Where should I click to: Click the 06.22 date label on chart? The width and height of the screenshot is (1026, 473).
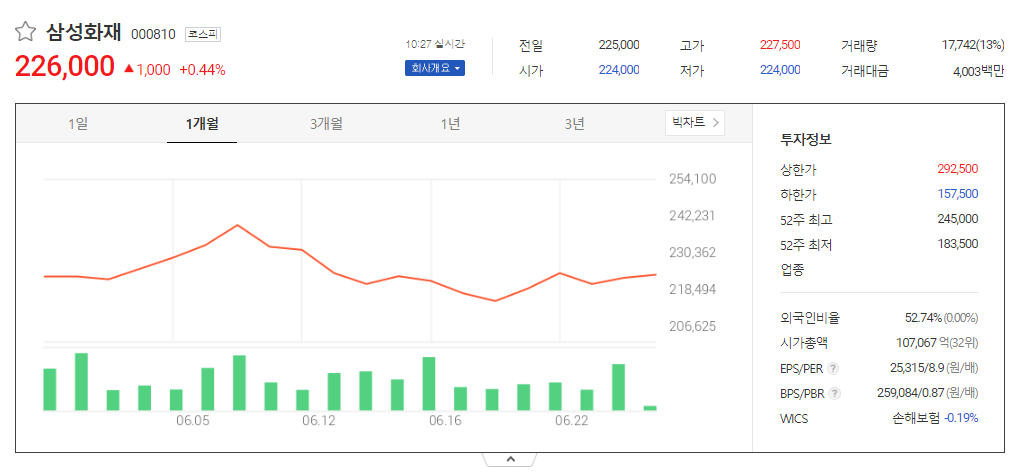pyautogui.click(x=572, y=421)
